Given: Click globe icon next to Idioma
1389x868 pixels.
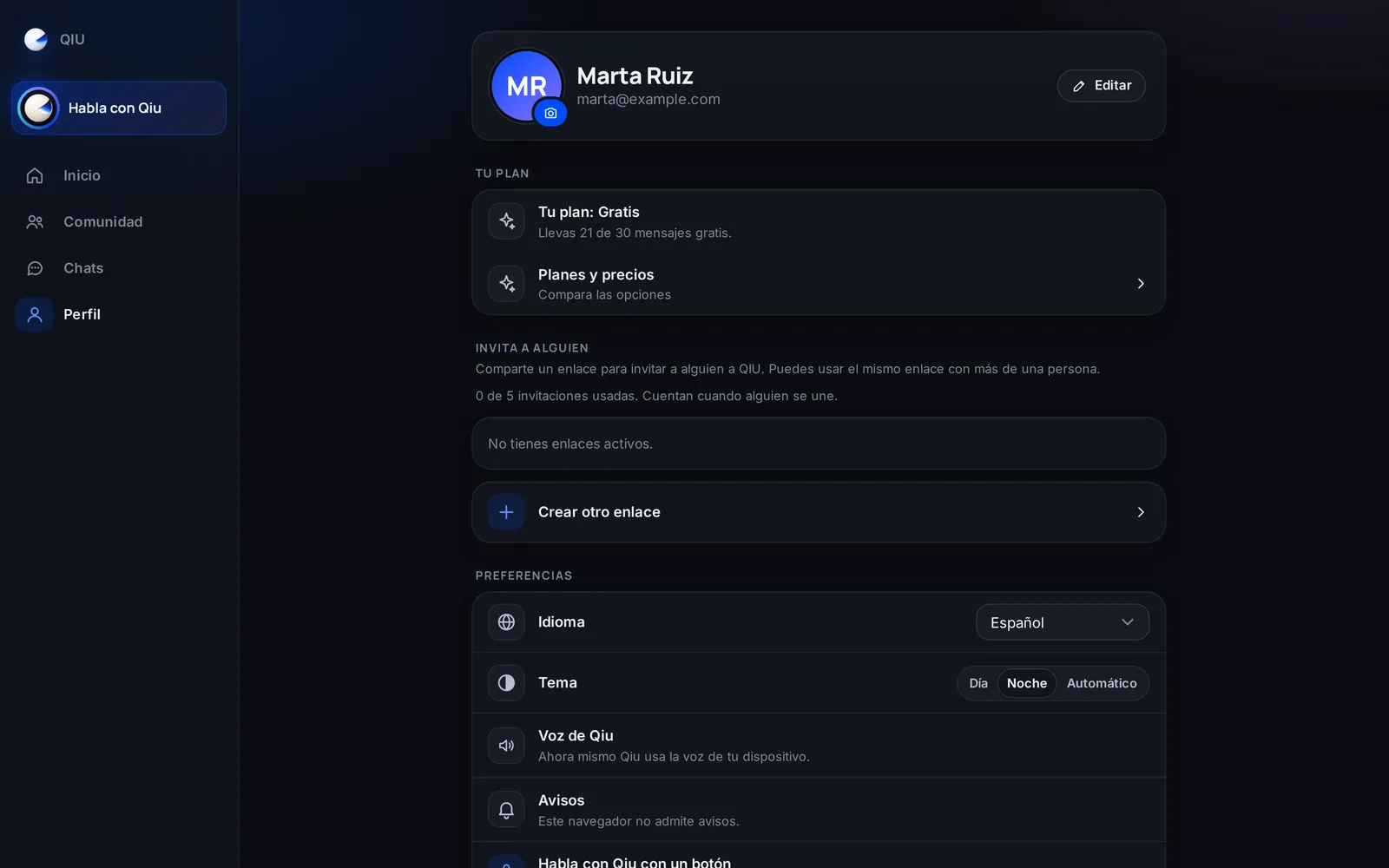Looking at the screenshot, I should pyautogui.click(x=506, y=622).
